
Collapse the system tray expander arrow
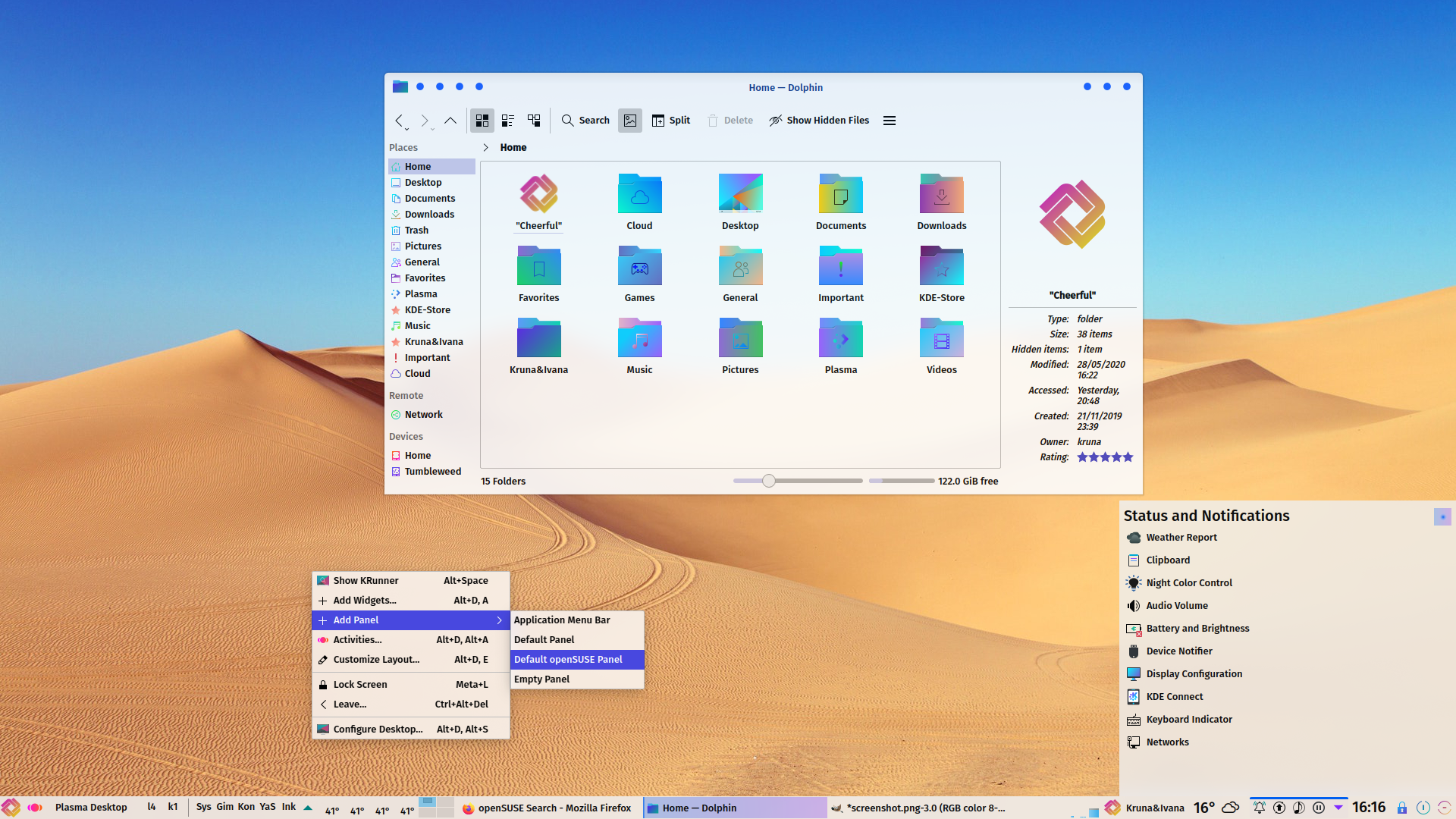click(1338, 808)
